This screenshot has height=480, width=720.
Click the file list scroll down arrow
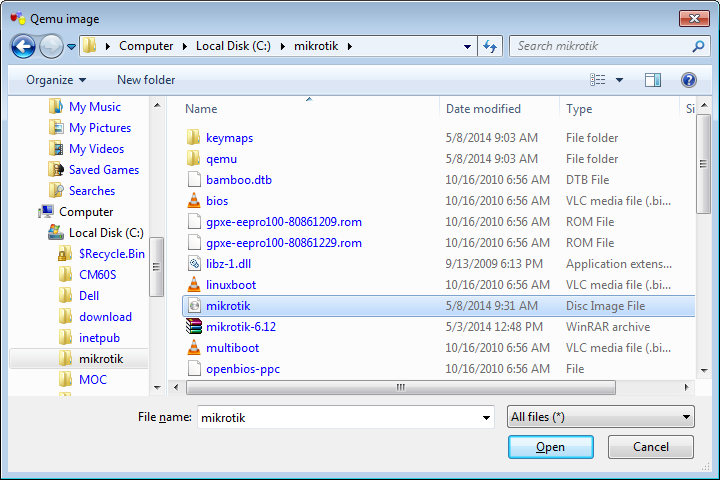coord(704,370)
